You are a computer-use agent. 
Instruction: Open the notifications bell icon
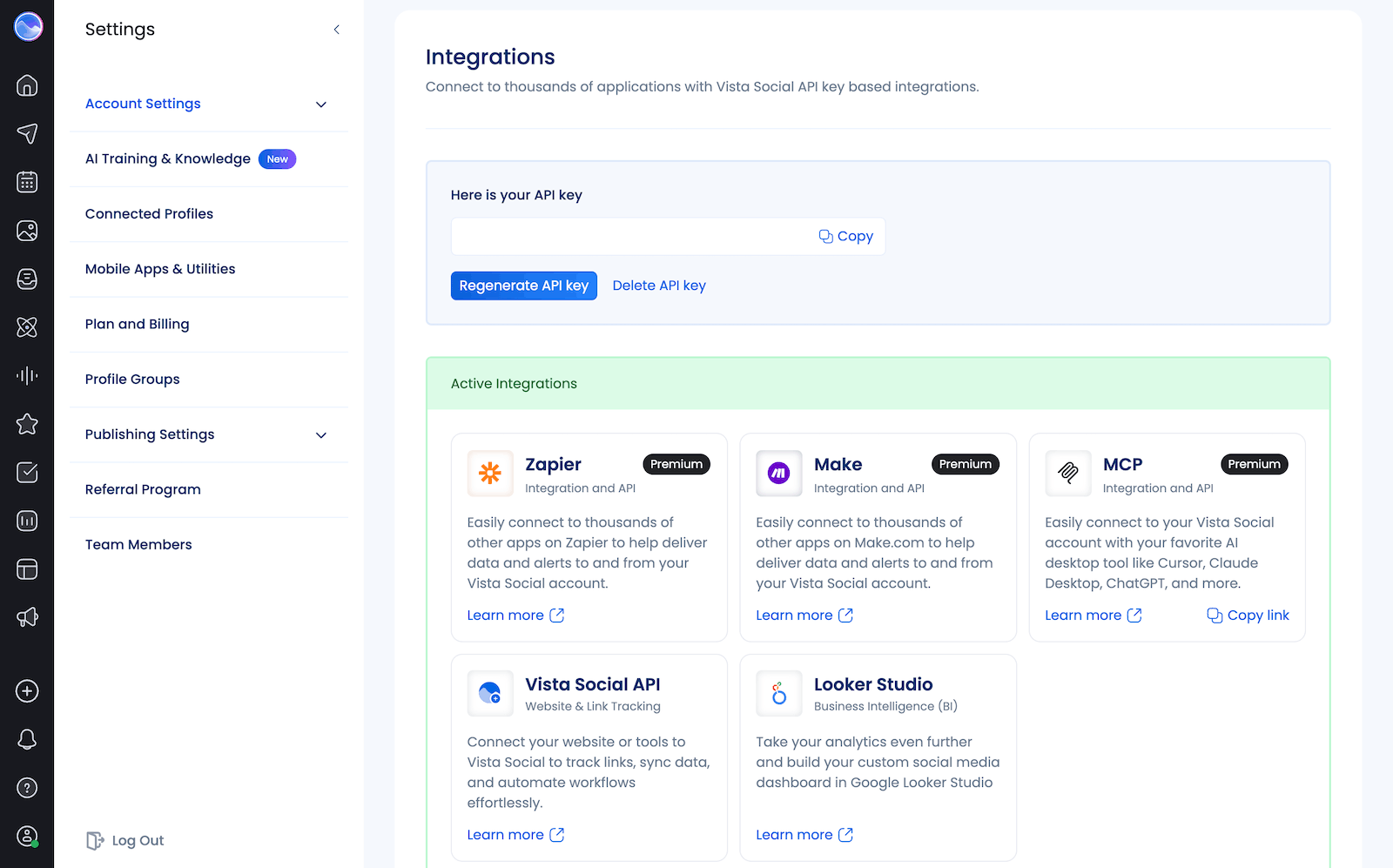point(27,739)
